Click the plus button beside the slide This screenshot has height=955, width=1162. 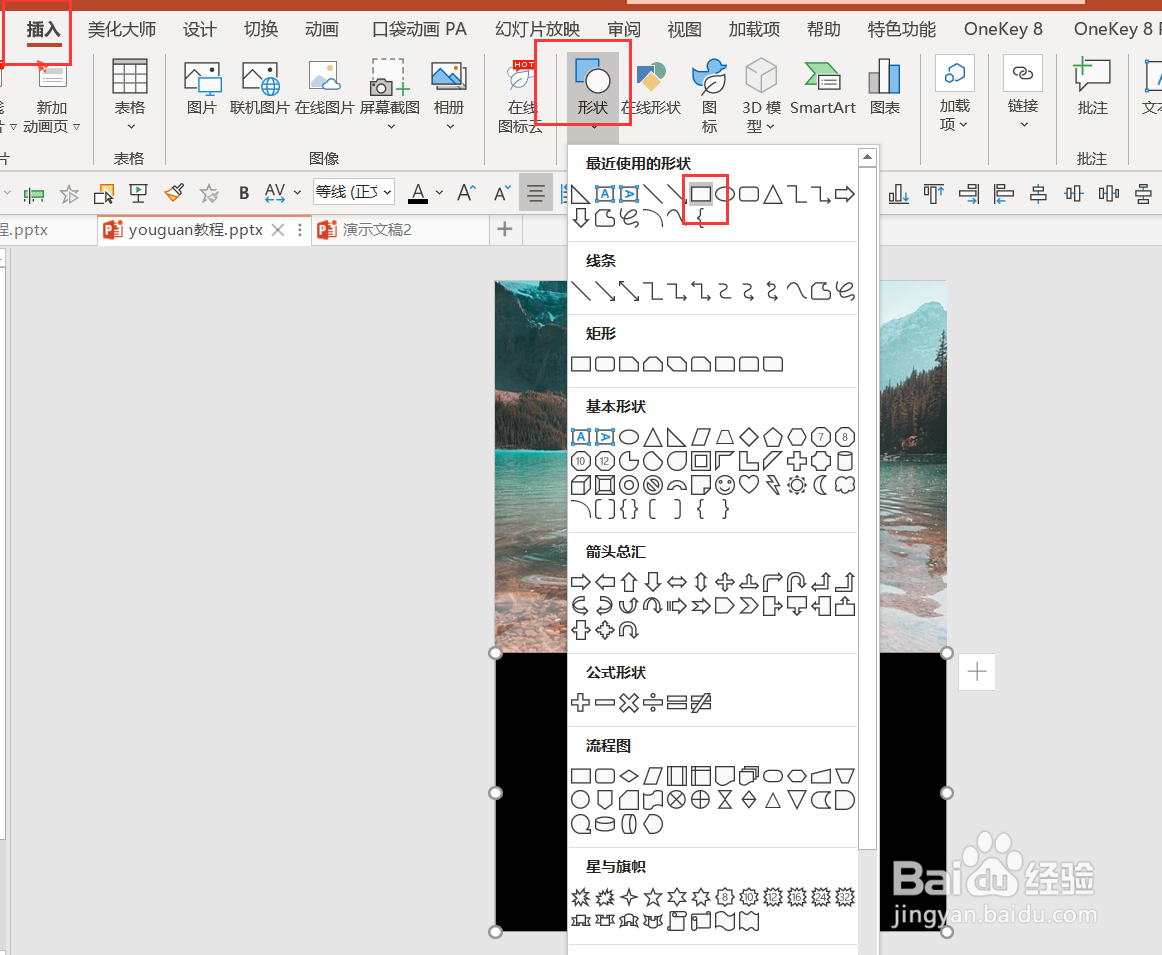(977, 672)
